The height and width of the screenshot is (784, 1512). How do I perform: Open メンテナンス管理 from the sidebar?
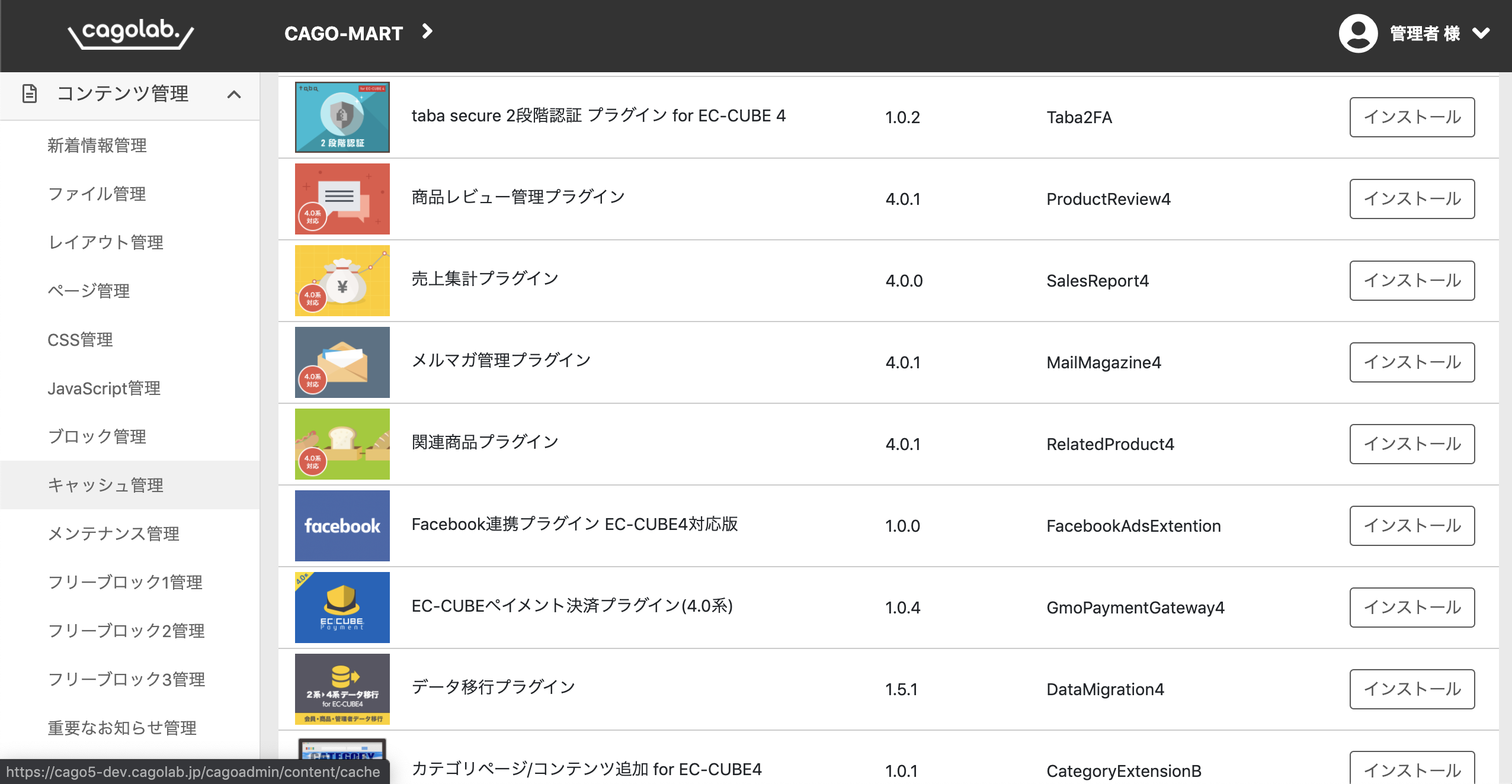pos(114,534)
